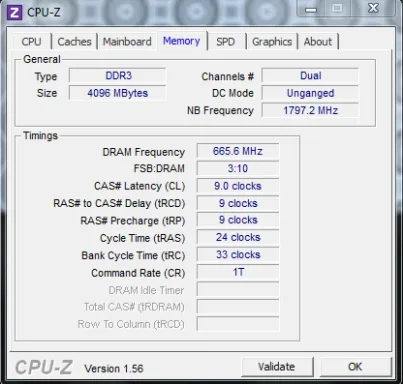Switch to the CPU tab

click(x=31, y=42)
